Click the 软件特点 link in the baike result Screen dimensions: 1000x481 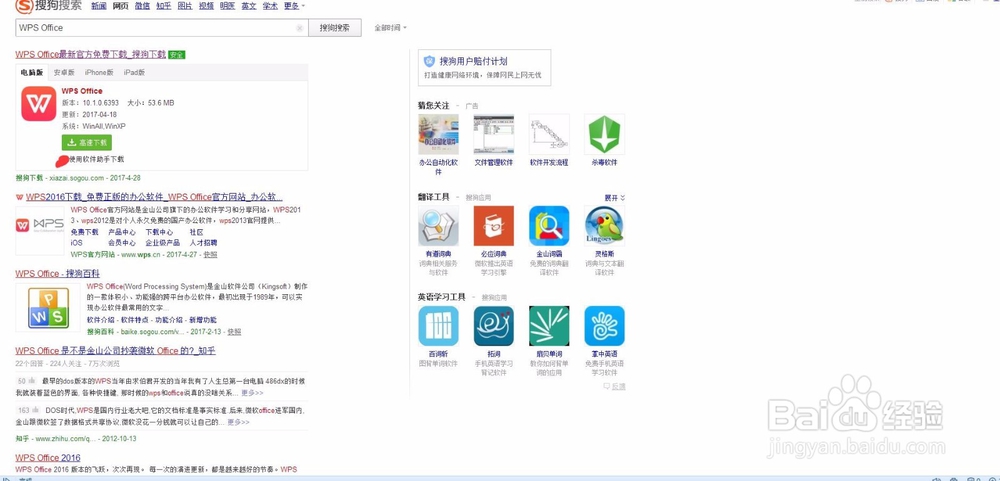tap(135, 320)
